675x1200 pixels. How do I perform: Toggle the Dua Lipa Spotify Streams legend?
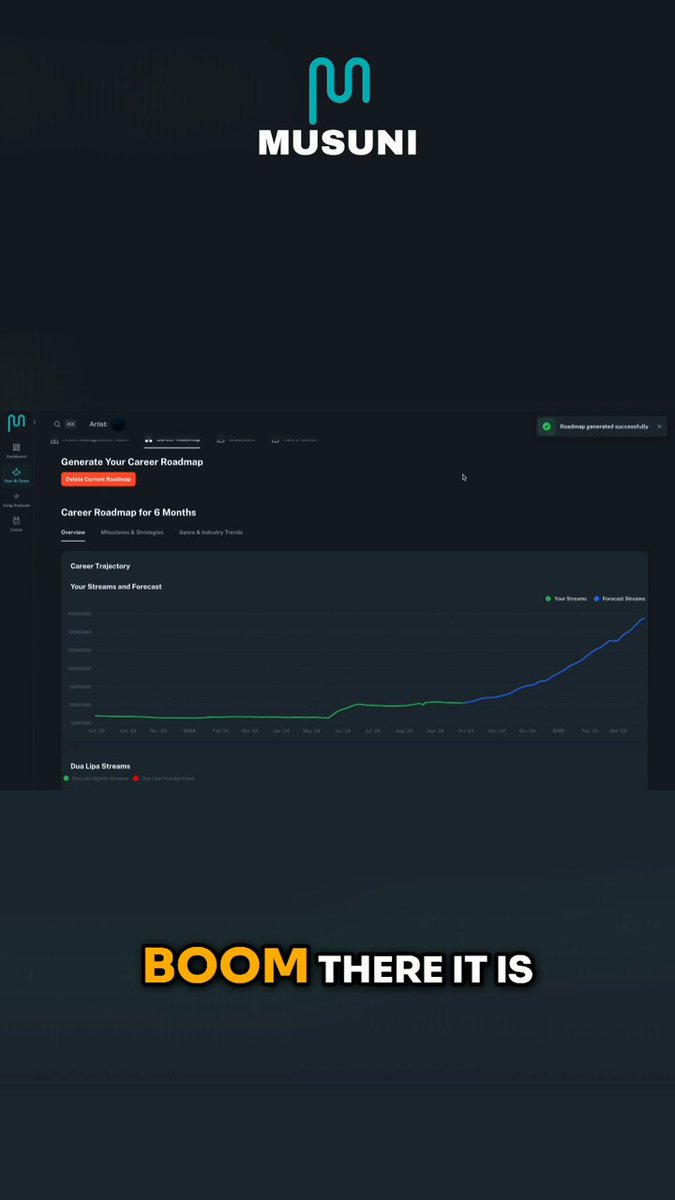click(97, 778)
